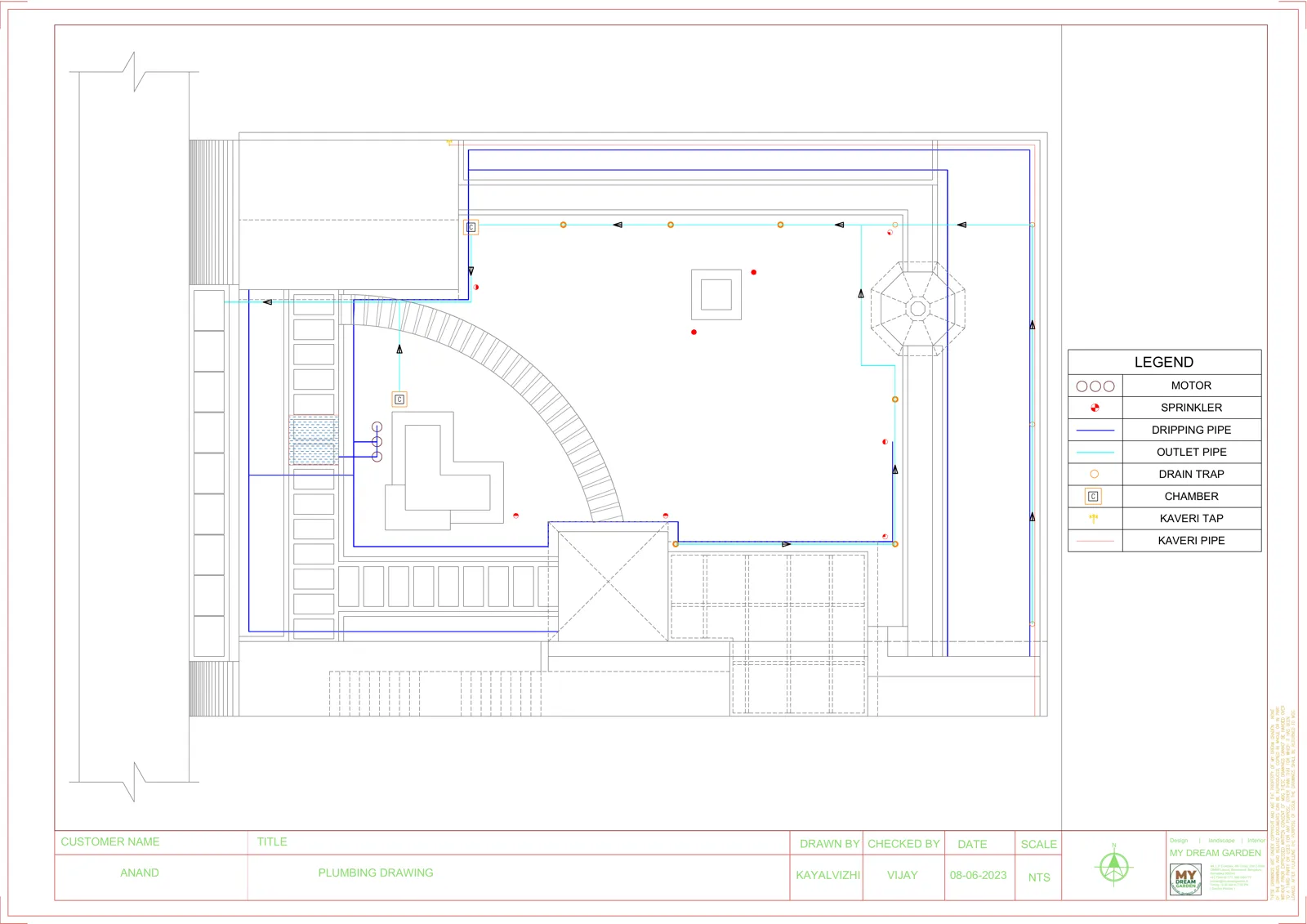Click the DATE header
Image resolution: width=1307 pixels, height=924 pixels.
(x=972, y=844)
